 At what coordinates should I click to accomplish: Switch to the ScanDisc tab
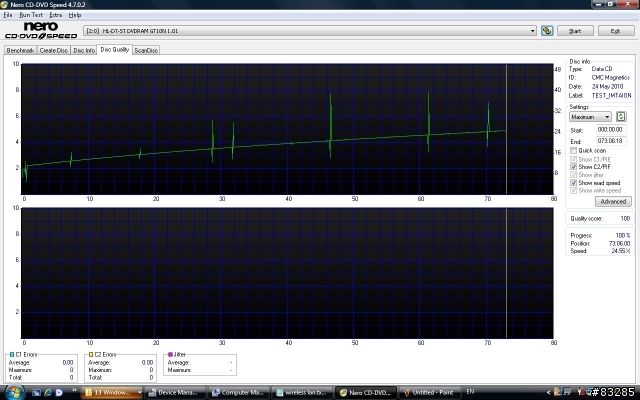[x=146, y=50]
